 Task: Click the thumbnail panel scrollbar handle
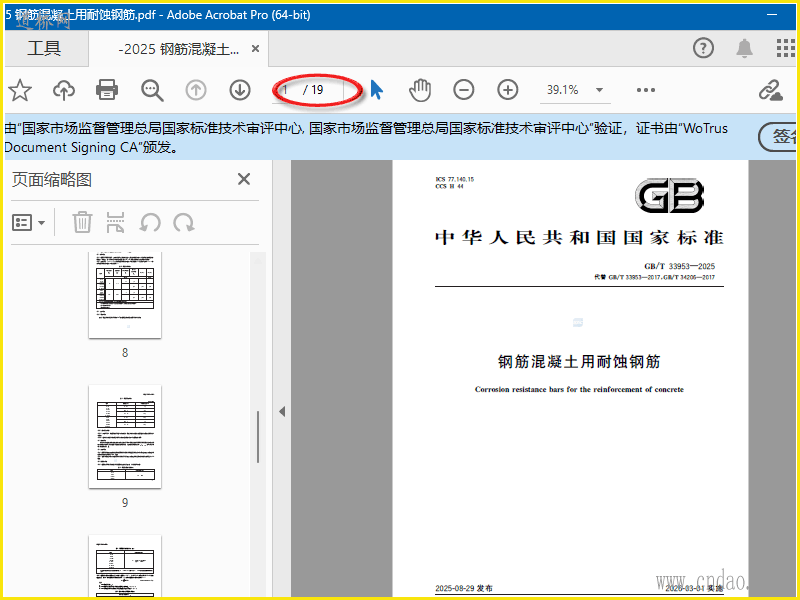258,437
